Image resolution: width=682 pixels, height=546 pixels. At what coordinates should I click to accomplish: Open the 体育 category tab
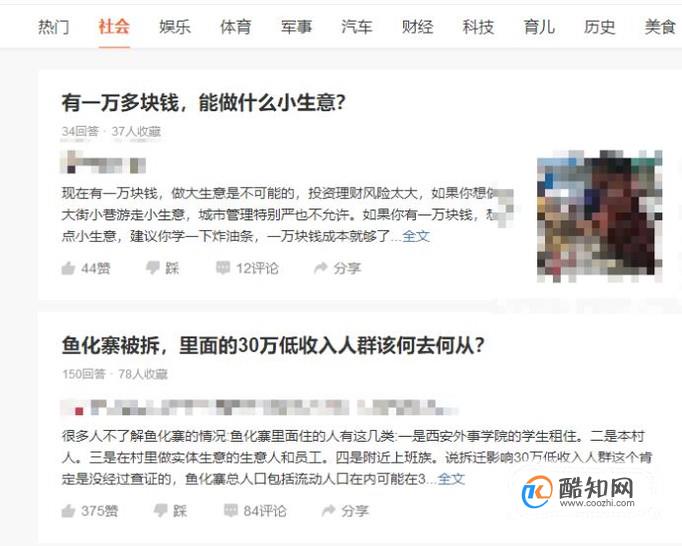pyautogui.click(x=235, y=27)
